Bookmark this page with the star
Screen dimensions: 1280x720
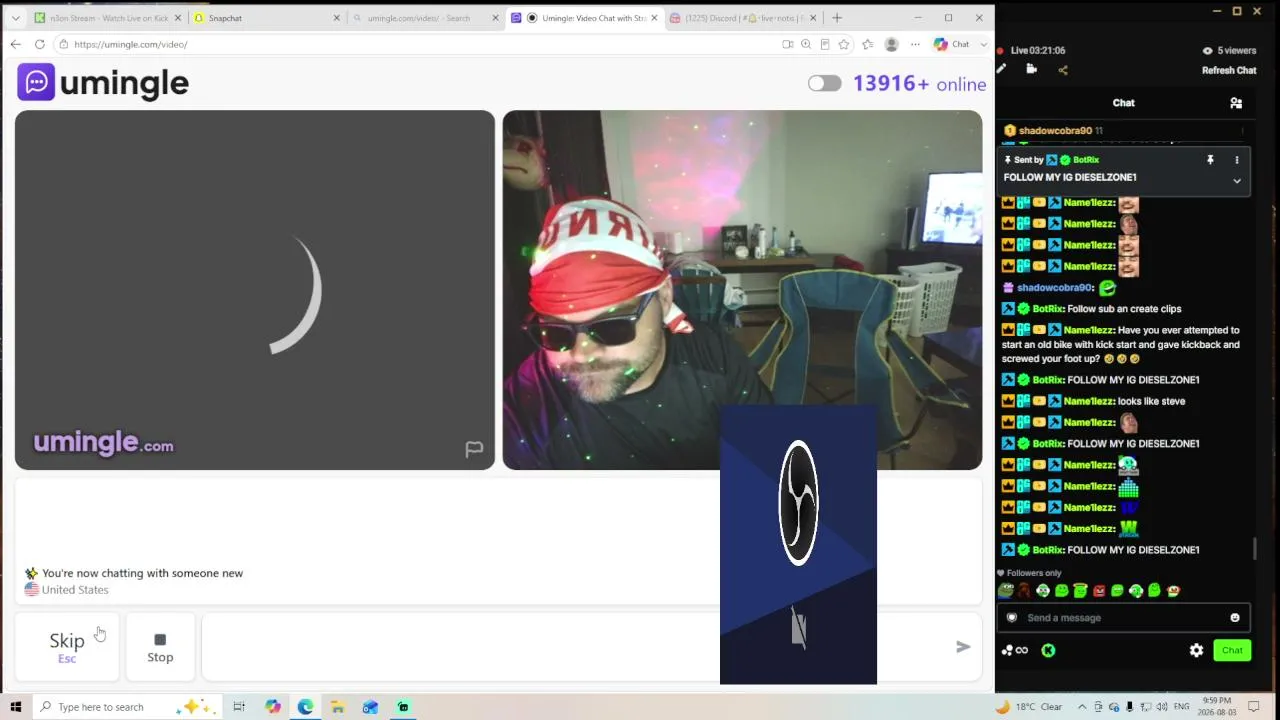pos(844,44)
